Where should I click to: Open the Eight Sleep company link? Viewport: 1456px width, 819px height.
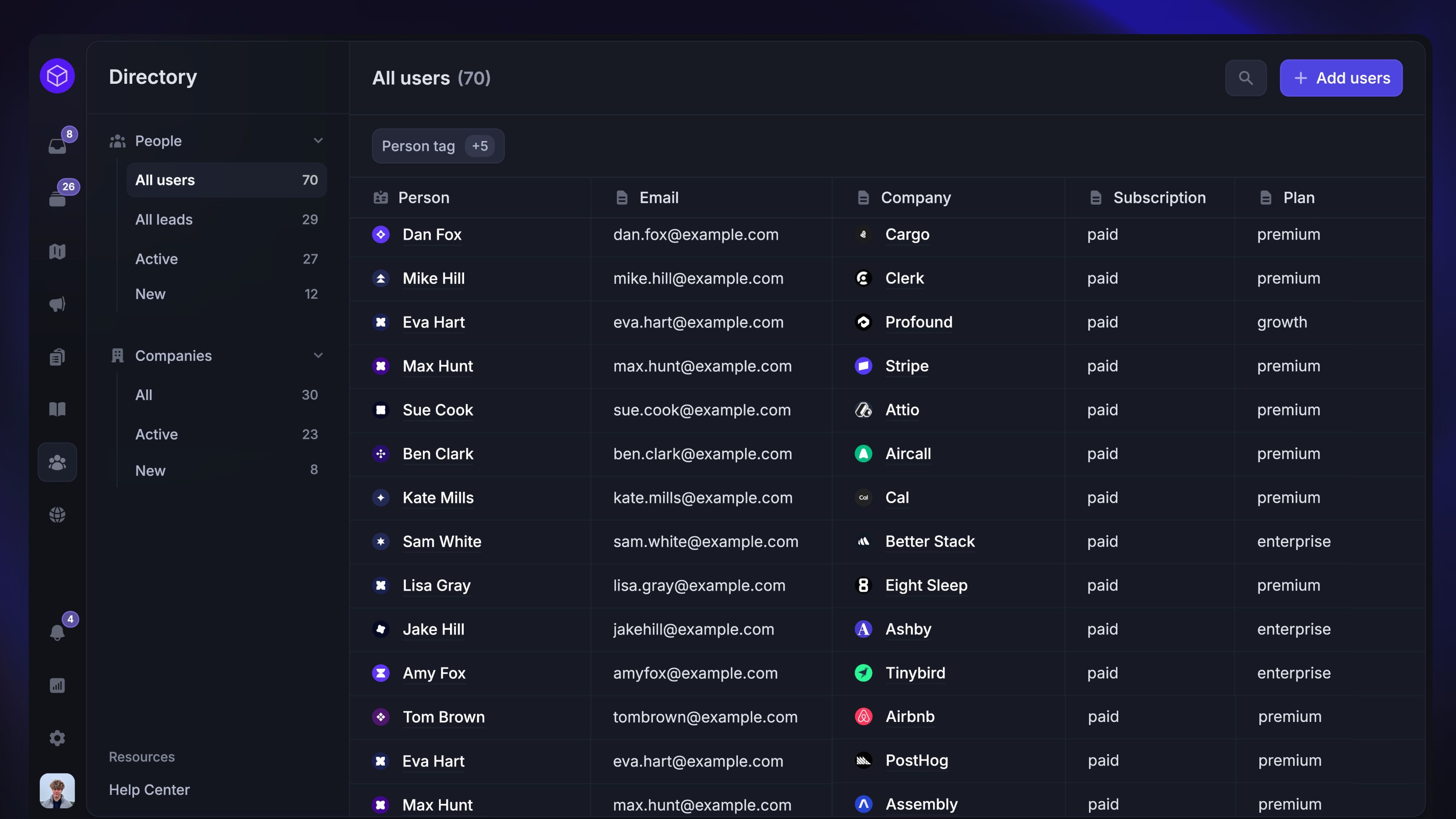pyautogui.click(x=927, y=585)
